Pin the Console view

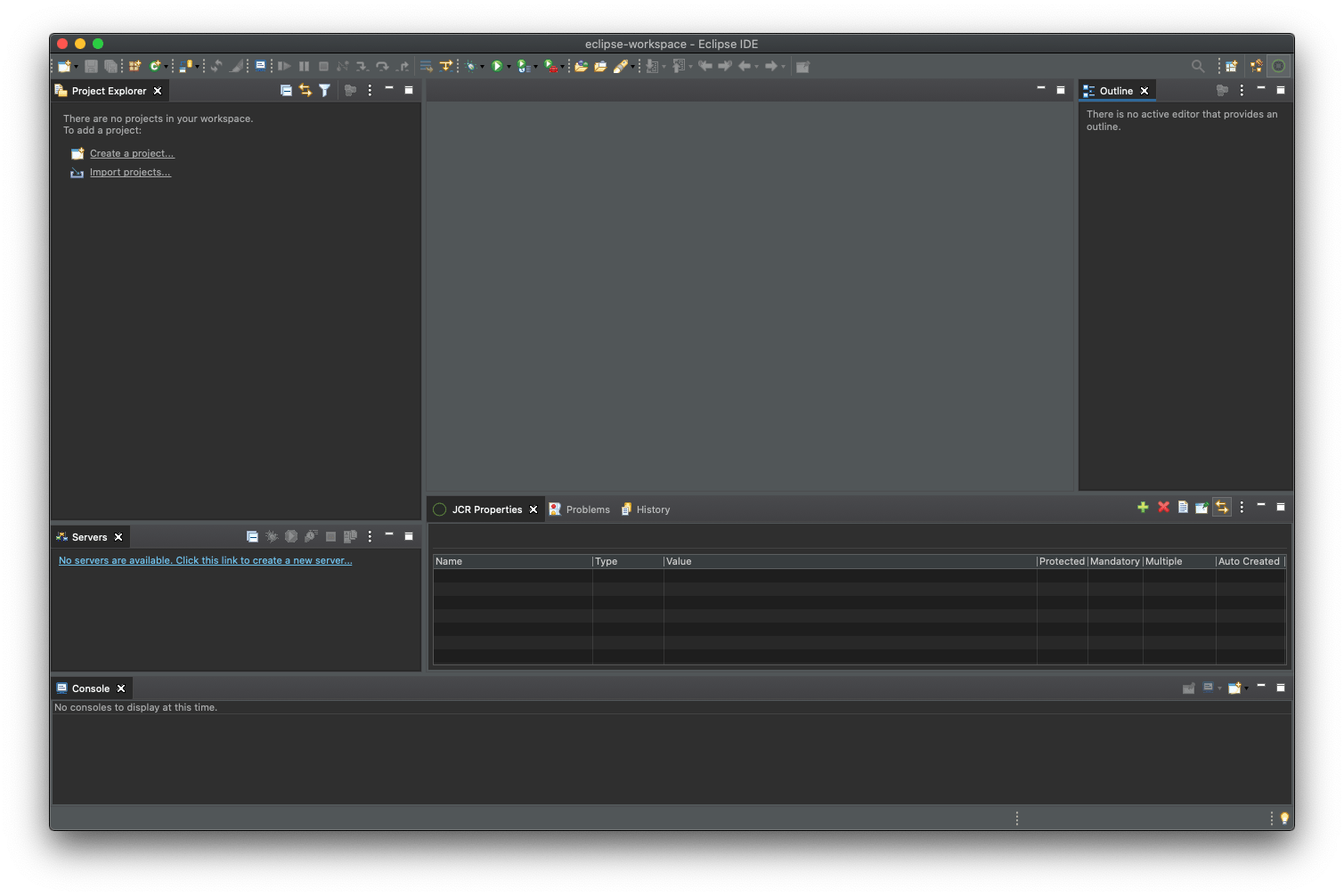click(1188, 688)
